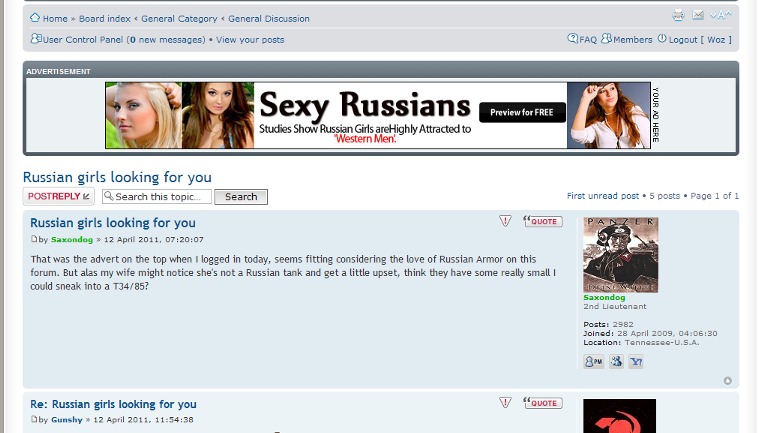Open Saxondog's Yahoo messenger icon
The image size is (758, 433).
click(x=636, y=361)
